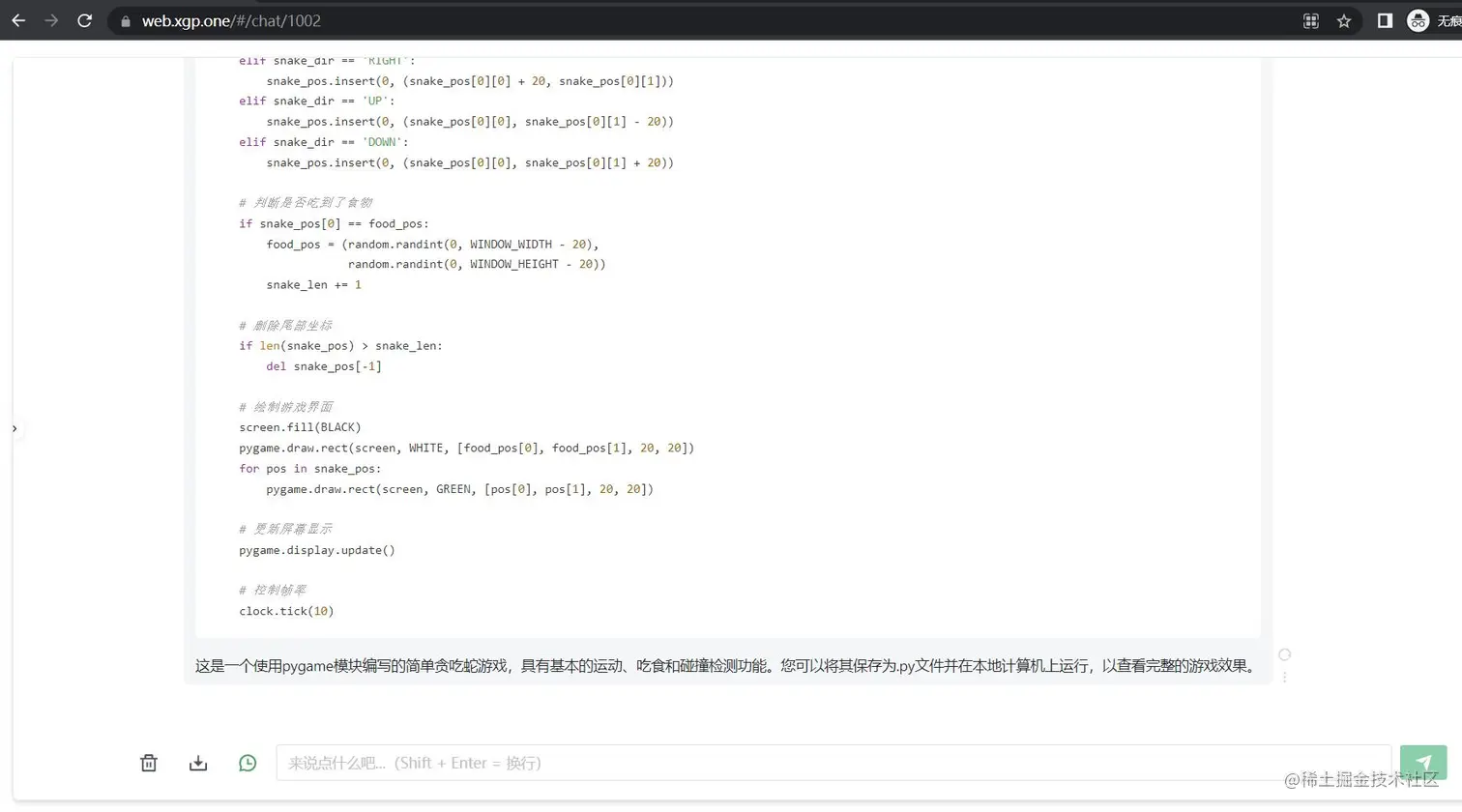The width and height of the screenshot is (1462, 812).
Task: Send the message with the green button
Action: [1423, 763]
